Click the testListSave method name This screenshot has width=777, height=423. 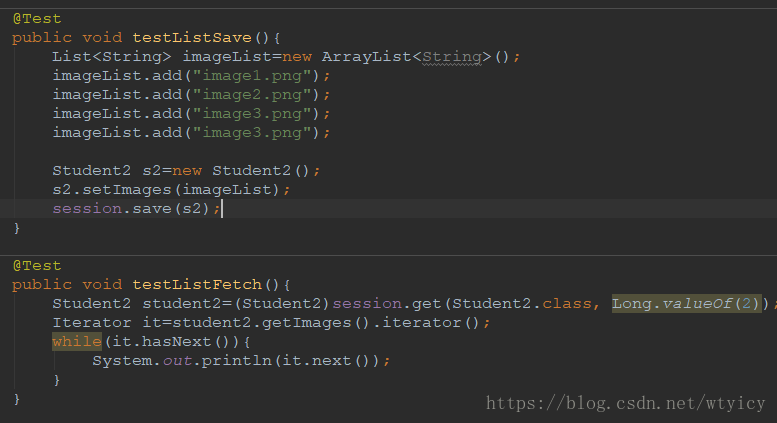click(x=192, y=38)
